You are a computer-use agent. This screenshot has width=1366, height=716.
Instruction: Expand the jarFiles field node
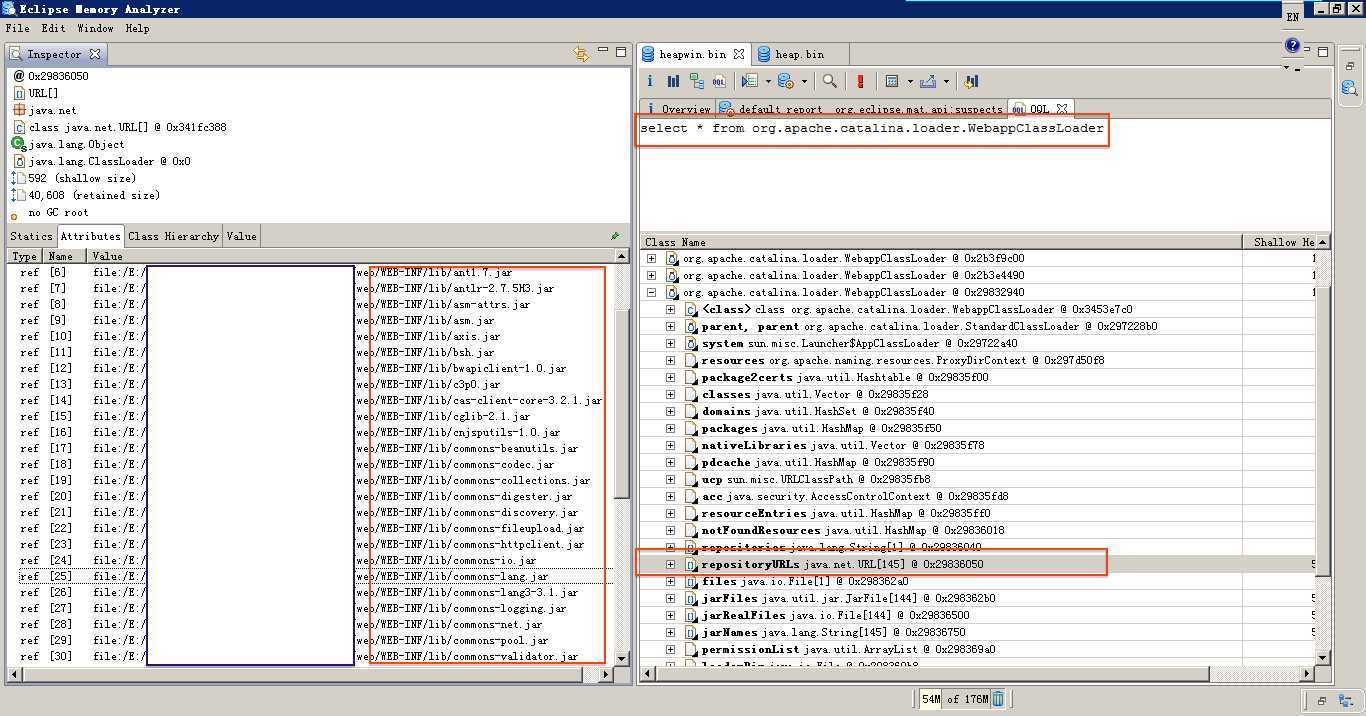671,598
